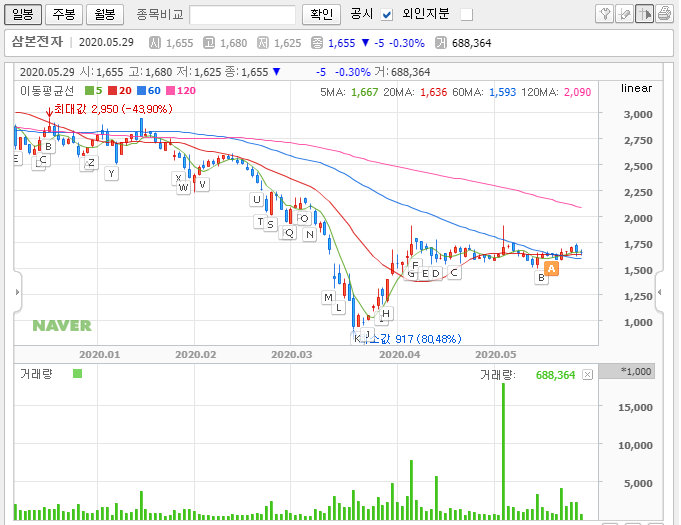681x525 pixels.
Task: Click the 15,000 volume axis label
Action: click(x=635, y=407)
